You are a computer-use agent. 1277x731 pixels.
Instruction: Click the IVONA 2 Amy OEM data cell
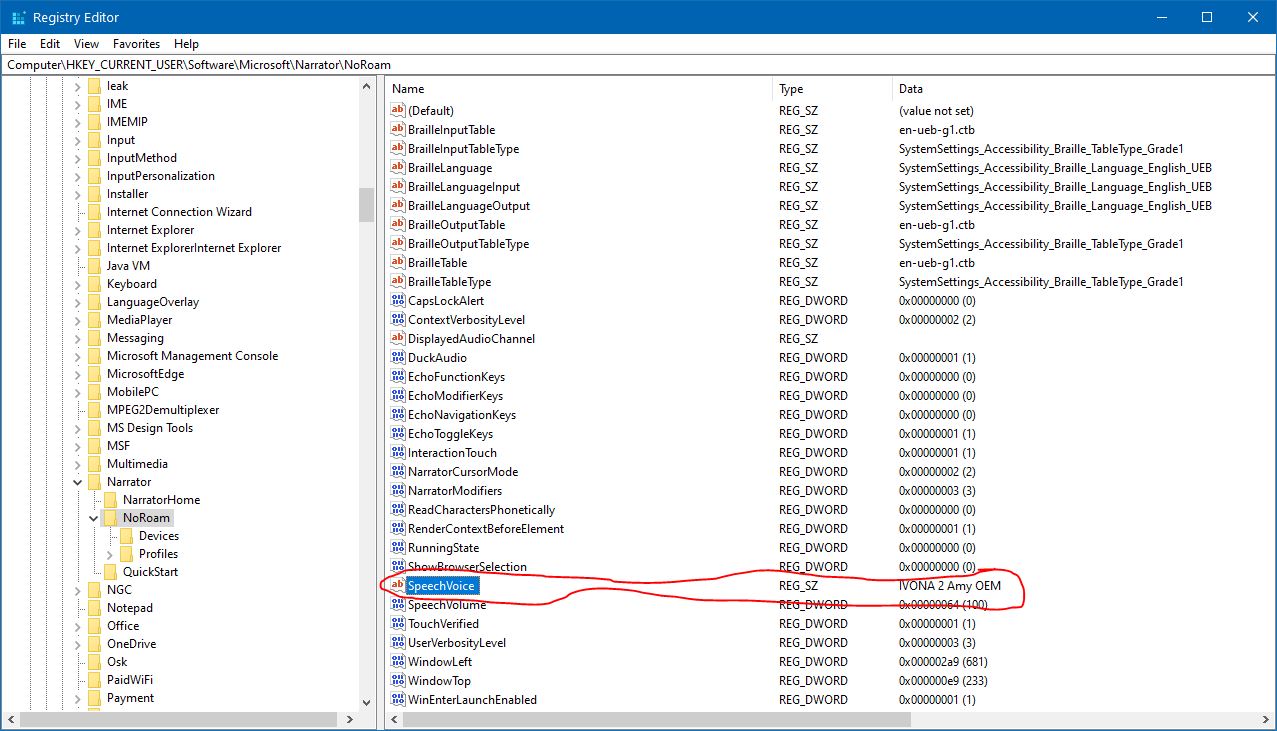point(950,586)
